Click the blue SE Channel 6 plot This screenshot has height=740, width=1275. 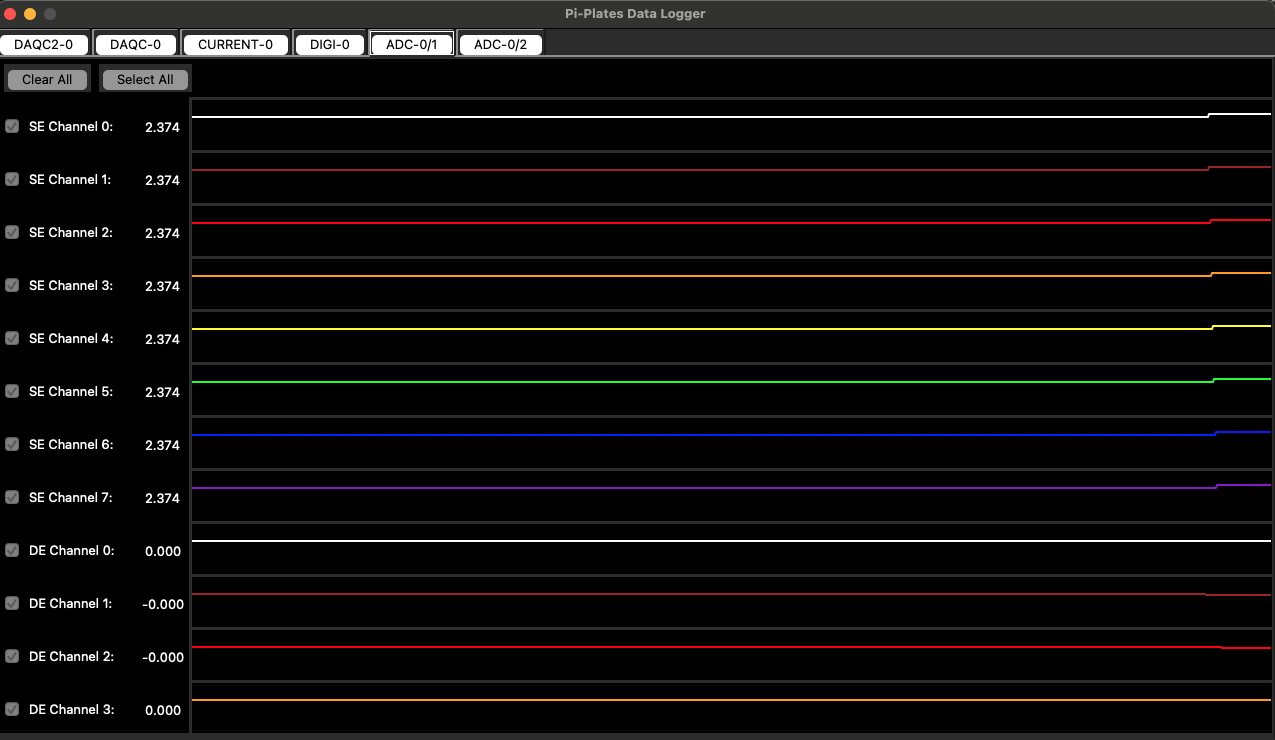click(731, 443)
